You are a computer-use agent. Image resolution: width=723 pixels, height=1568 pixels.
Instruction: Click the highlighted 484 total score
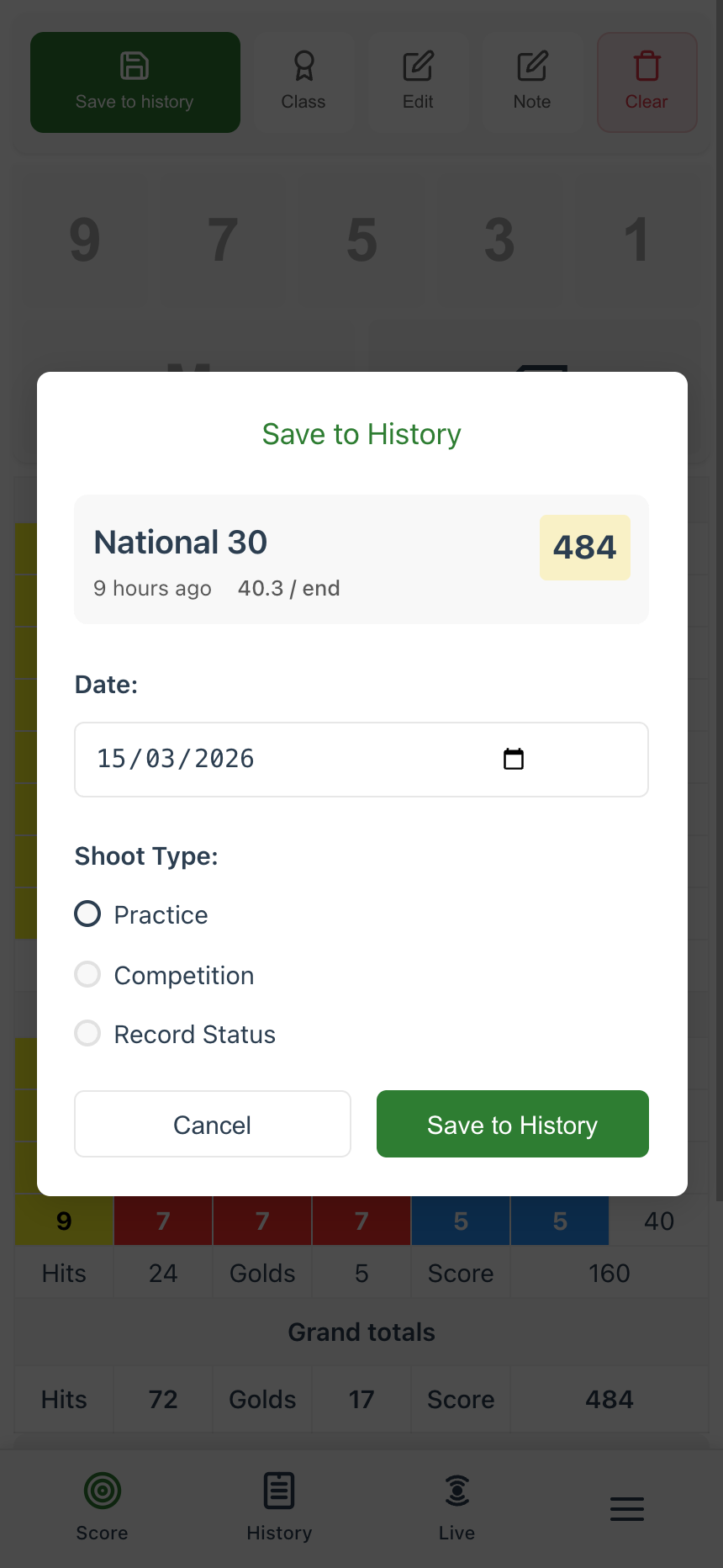pyautogui.click(x=585, y=547)
